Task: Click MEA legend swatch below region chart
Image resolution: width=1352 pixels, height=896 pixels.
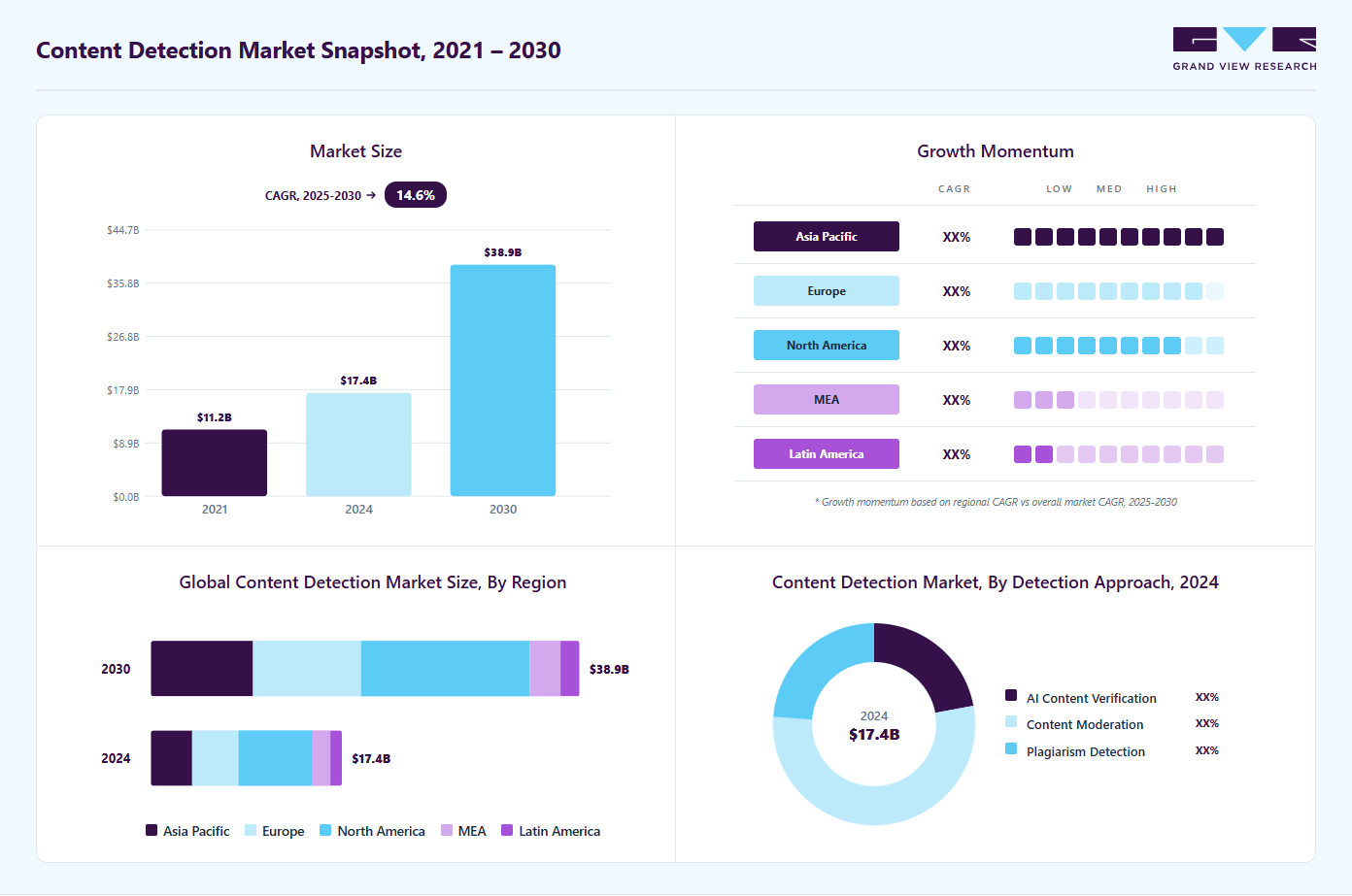Action: tap(447, 830)
